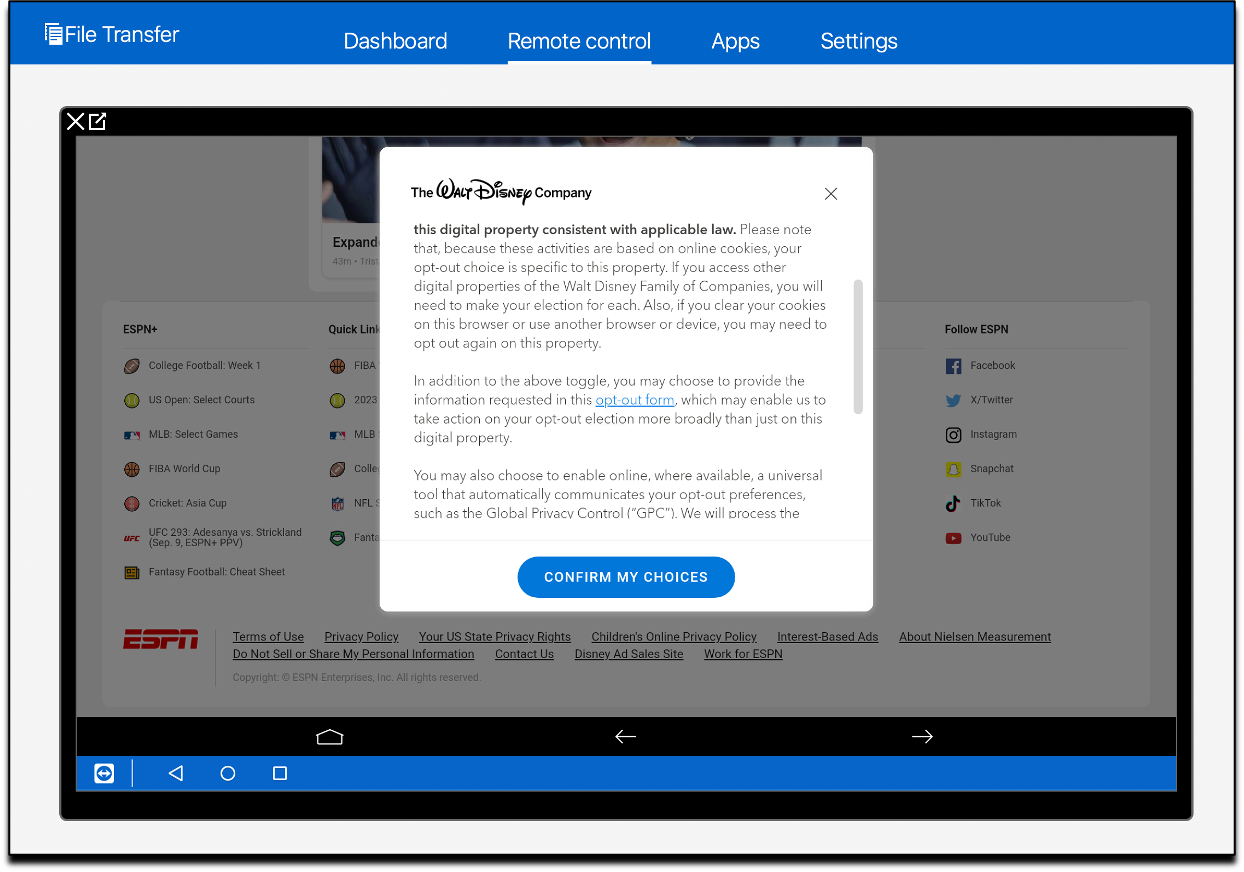Click the FIBA World Cup text under ESPN+
The width and height of the screenshot is (1244, 872).
184,469
